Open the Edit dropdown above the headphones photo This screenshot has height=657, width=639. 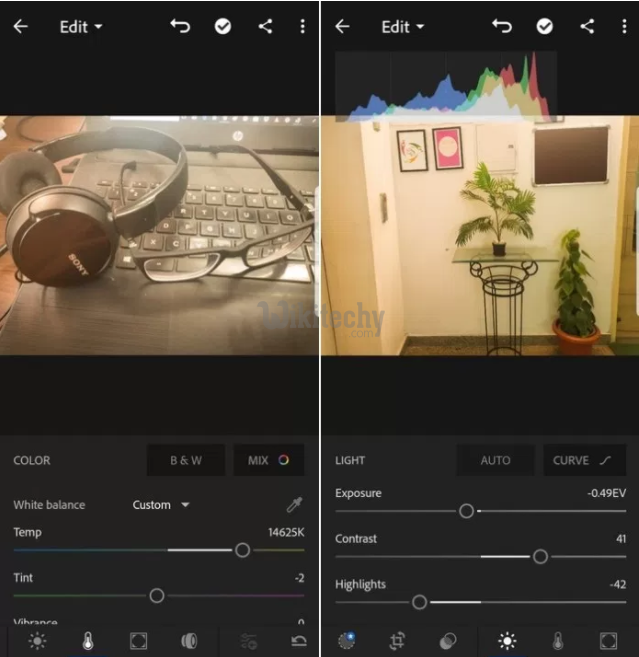(x=81, y=27)
